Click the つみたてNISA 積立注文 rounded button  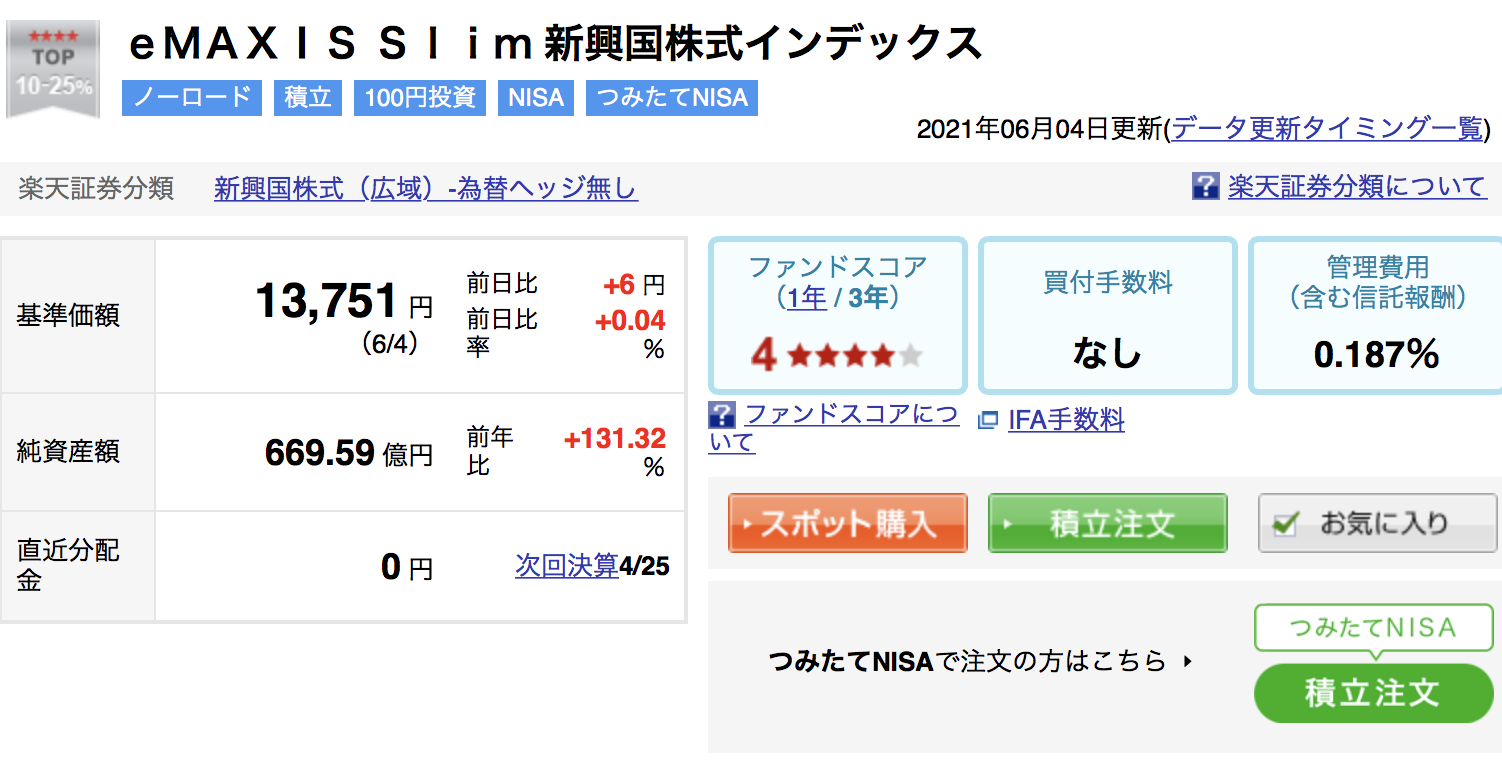pos(1373,693)
